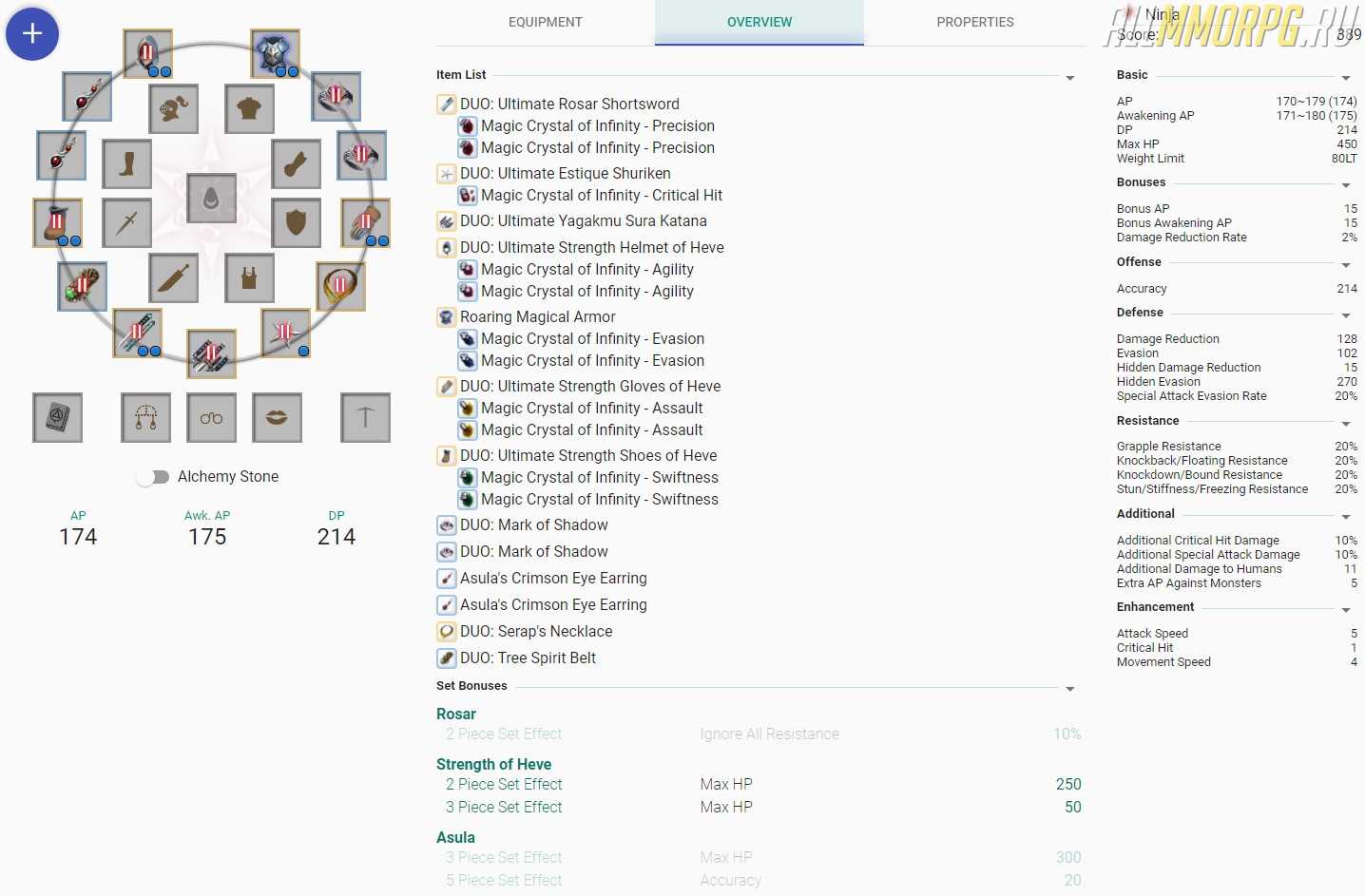Image resolution: width=1365 pixels, height=896 pixels.
Task: Click the Strength of Heve set heading
Action: click(493, 764)
